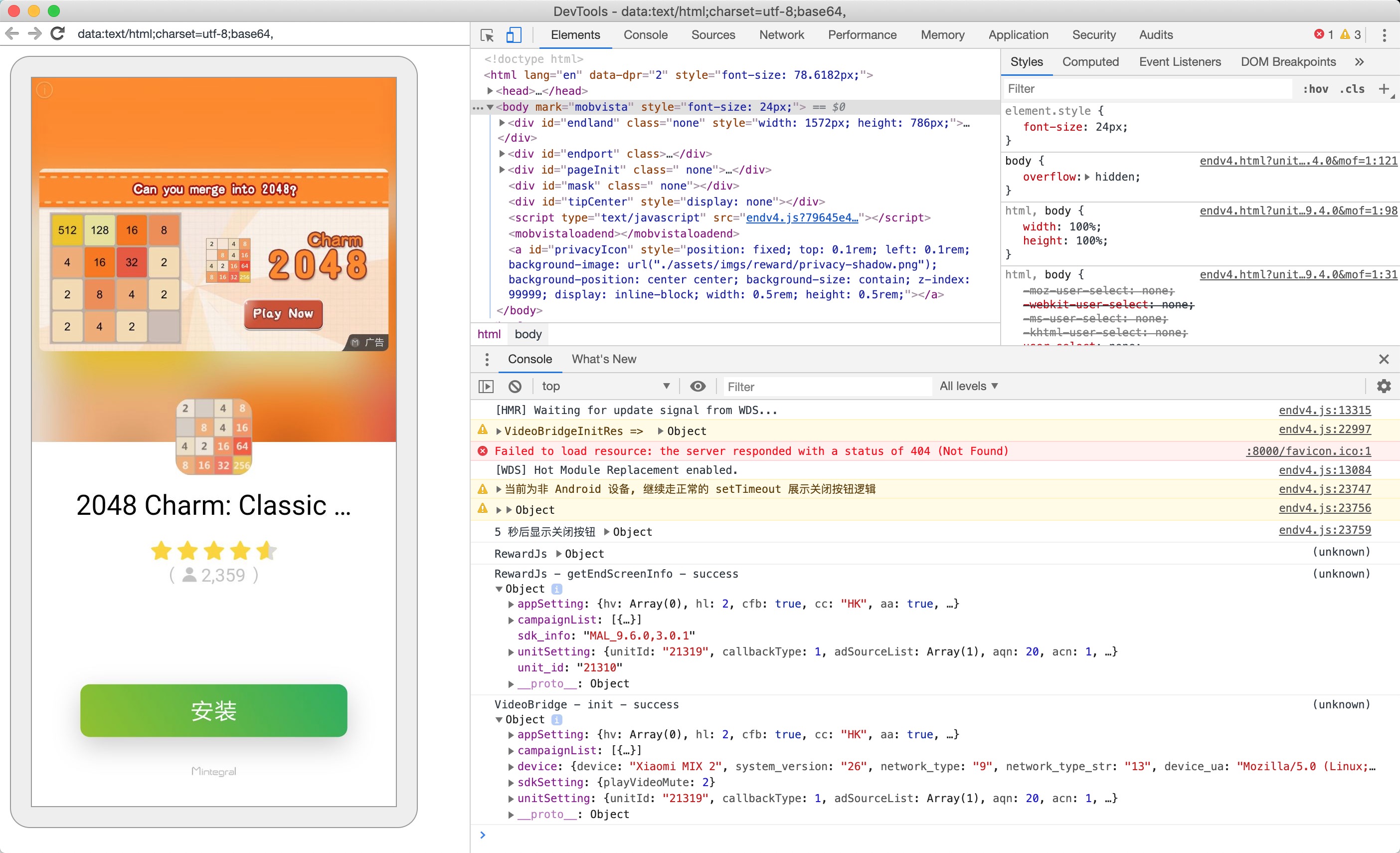Screen dimensions: 1400x853
Task: Collapse the RewardJs getEndScreenInfo Object
Action: click(499, 589)
